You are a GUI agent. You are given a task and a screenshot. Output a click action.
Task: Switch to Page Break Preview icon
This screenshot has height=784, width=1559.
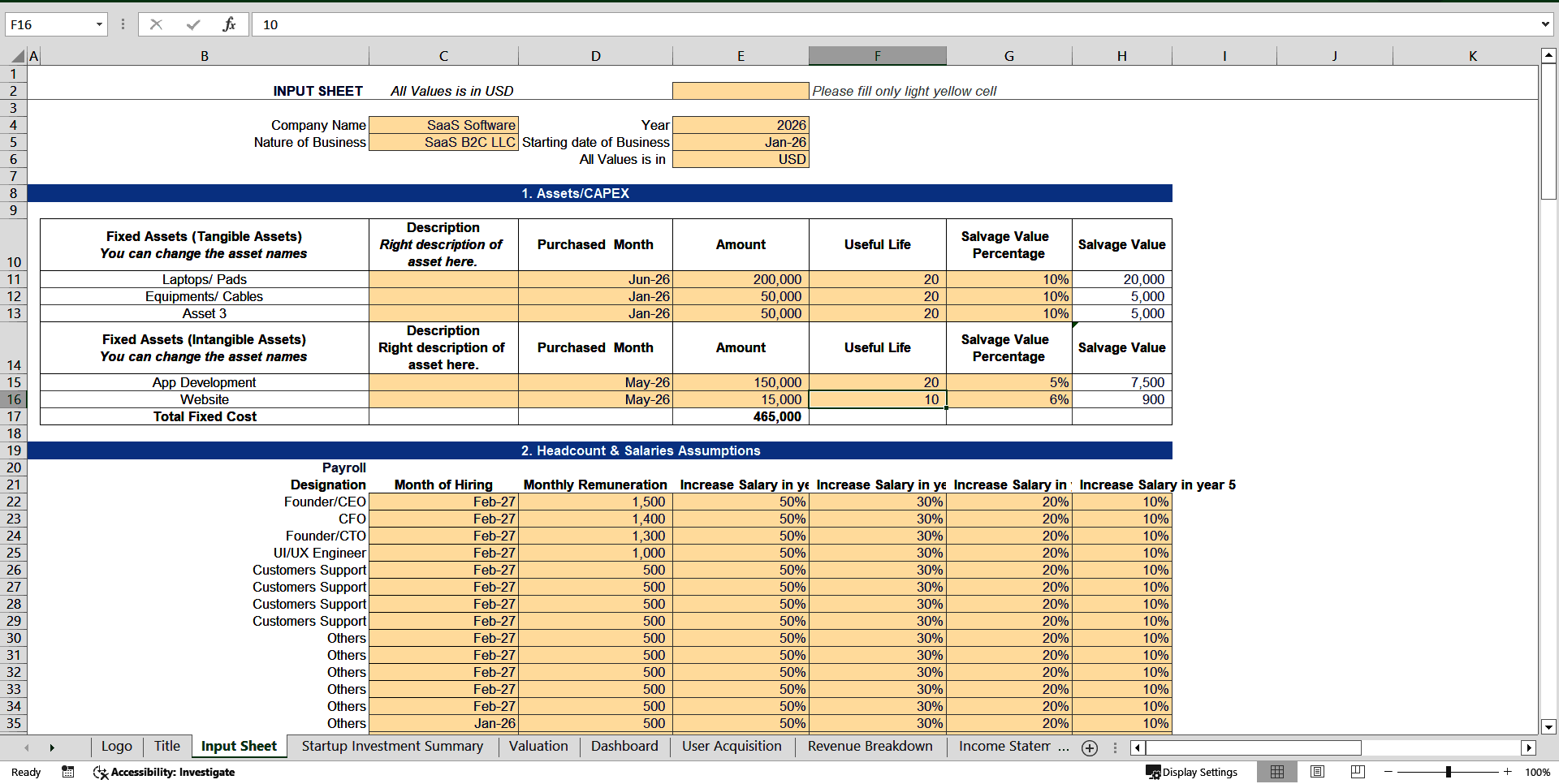pyautogui.click(x=1358, y=772)
